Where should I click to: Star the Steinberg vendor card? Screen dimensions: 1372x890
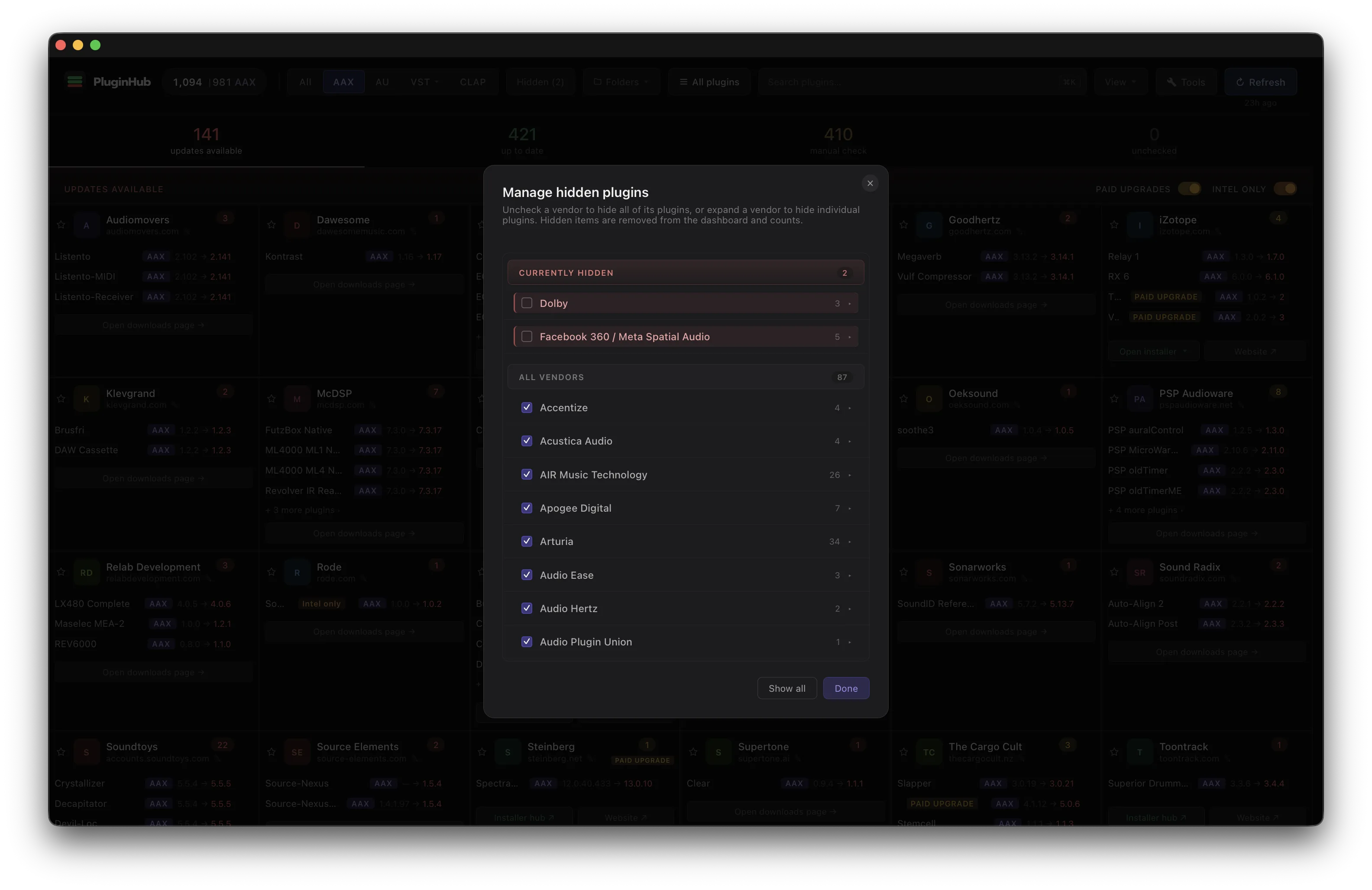click(x=482, y=752)
